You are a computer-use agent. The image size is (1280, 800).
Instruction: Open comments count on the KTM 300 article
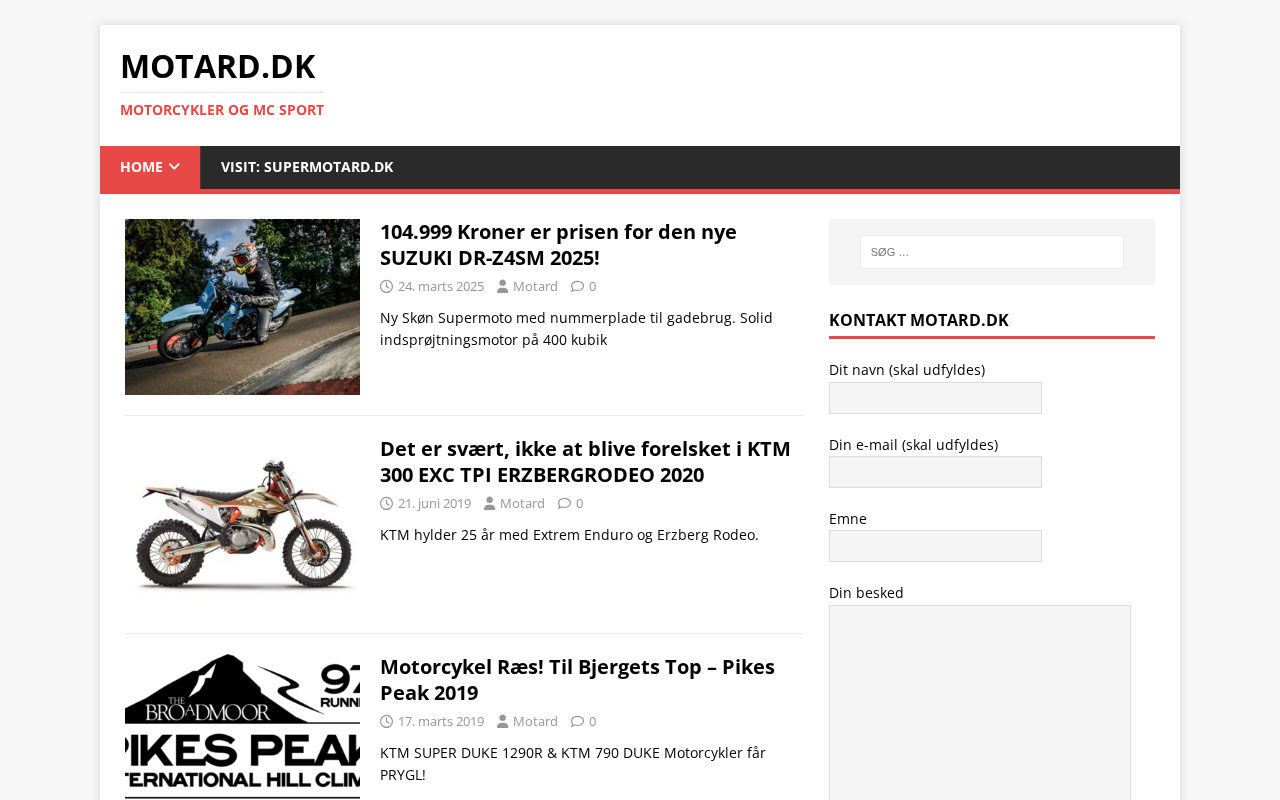(579, 503)
